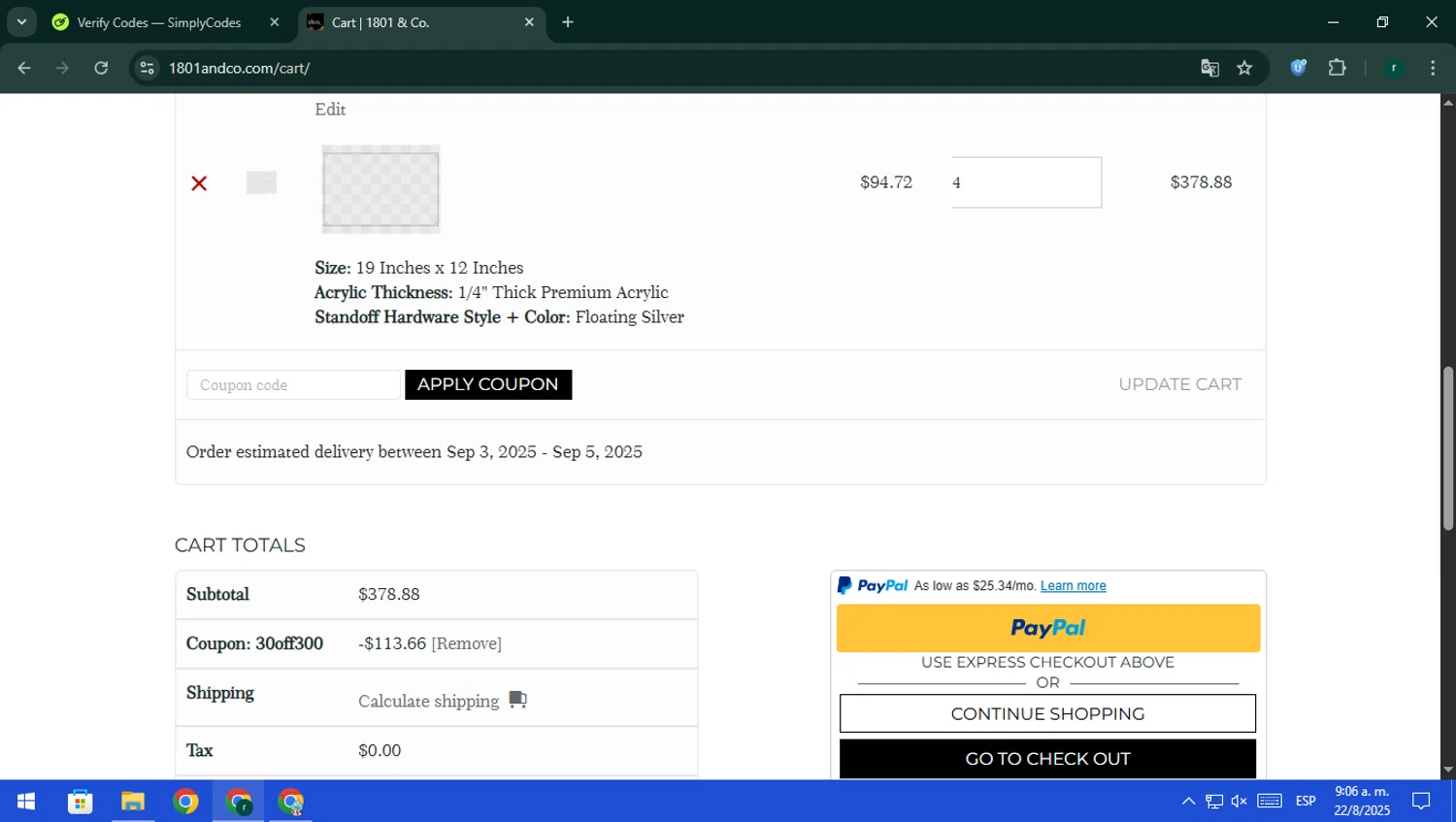Select the Tax value $0.00
The width and height of the screenshot is (1456, 822).
(x=380, y=750)
